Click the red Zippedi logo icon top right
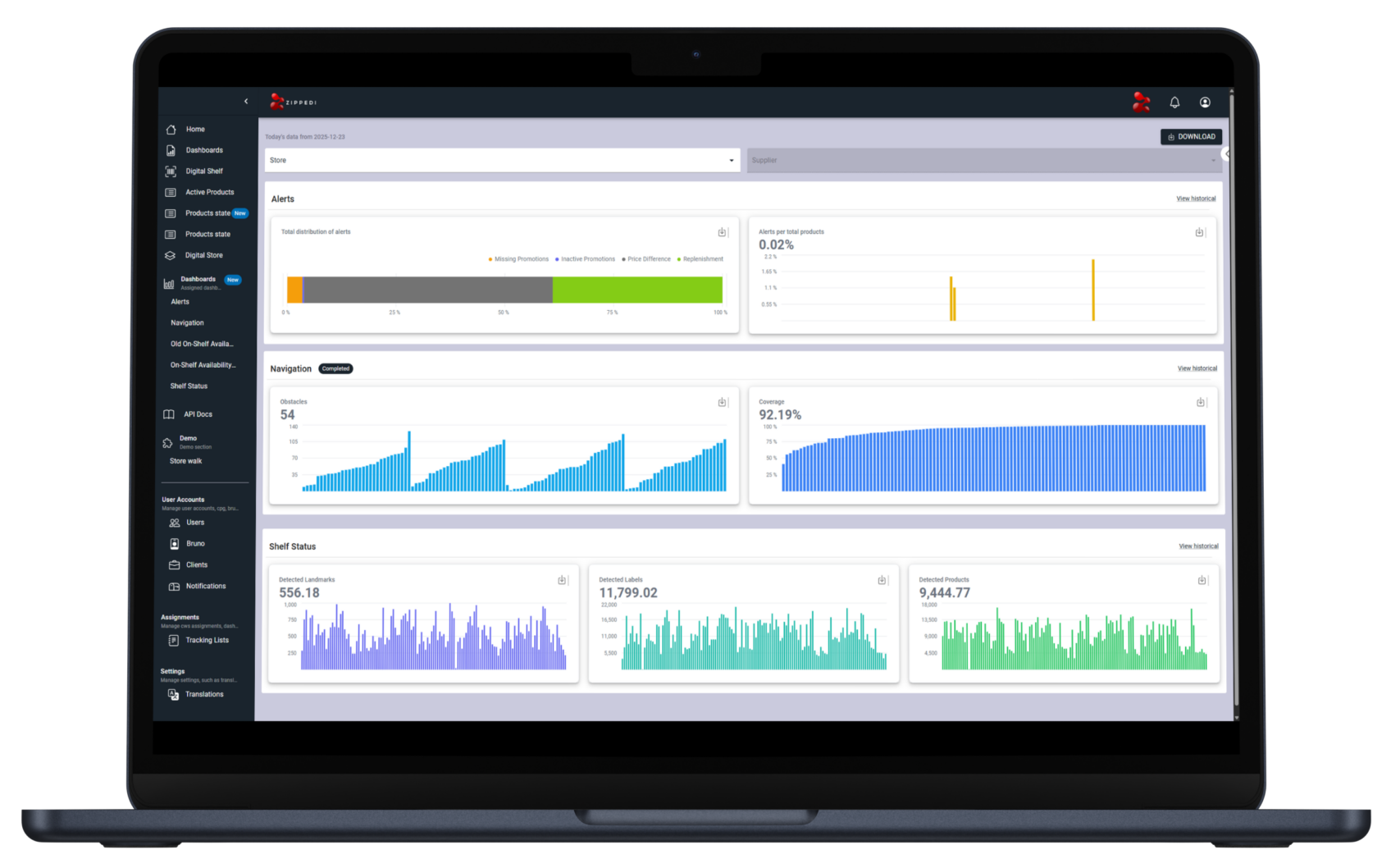This screenshot has height=868, width=1400. pyautogui.click(x=1141, y=102)
